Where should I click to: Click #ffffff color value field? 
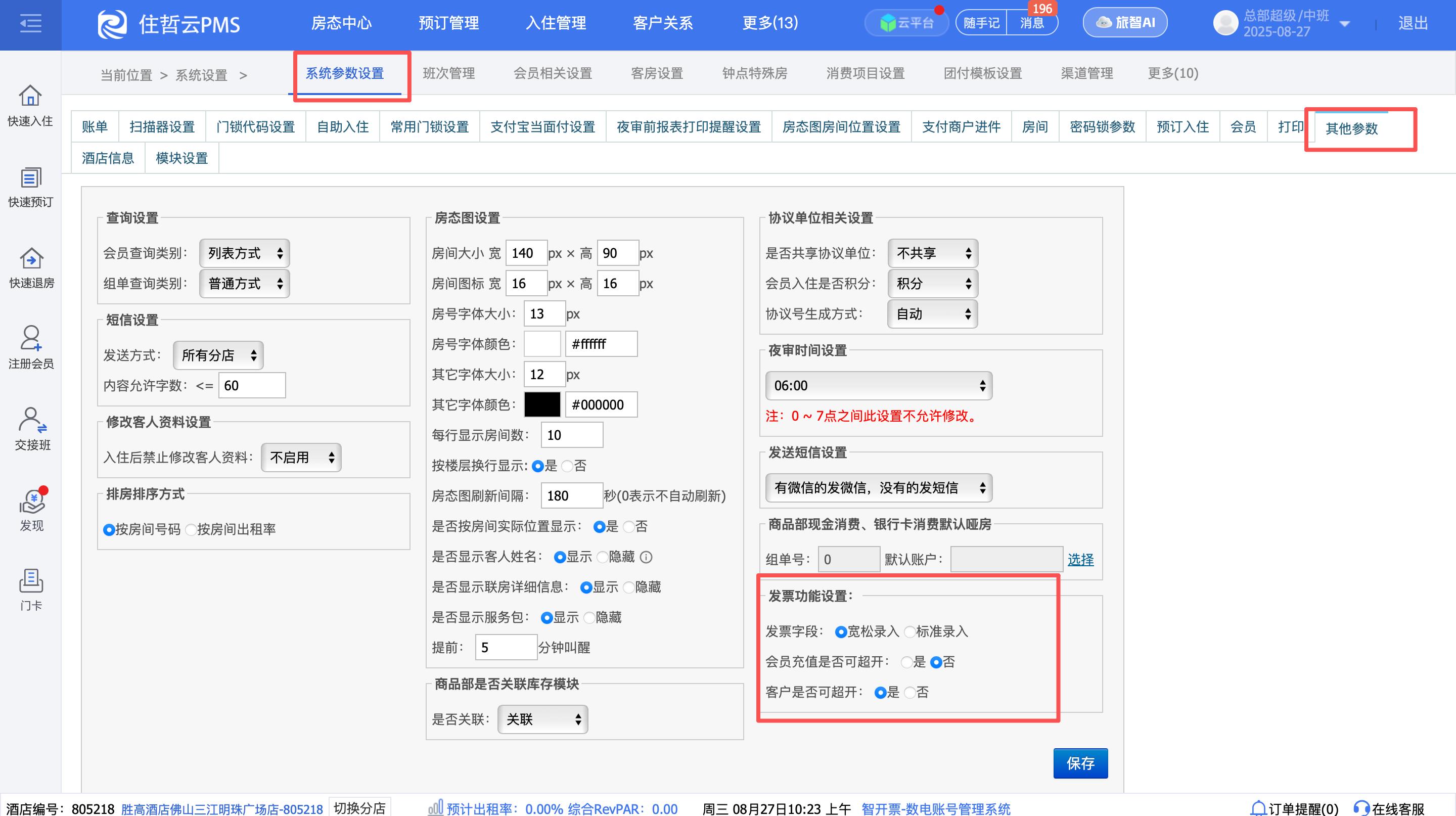[602, 344]
